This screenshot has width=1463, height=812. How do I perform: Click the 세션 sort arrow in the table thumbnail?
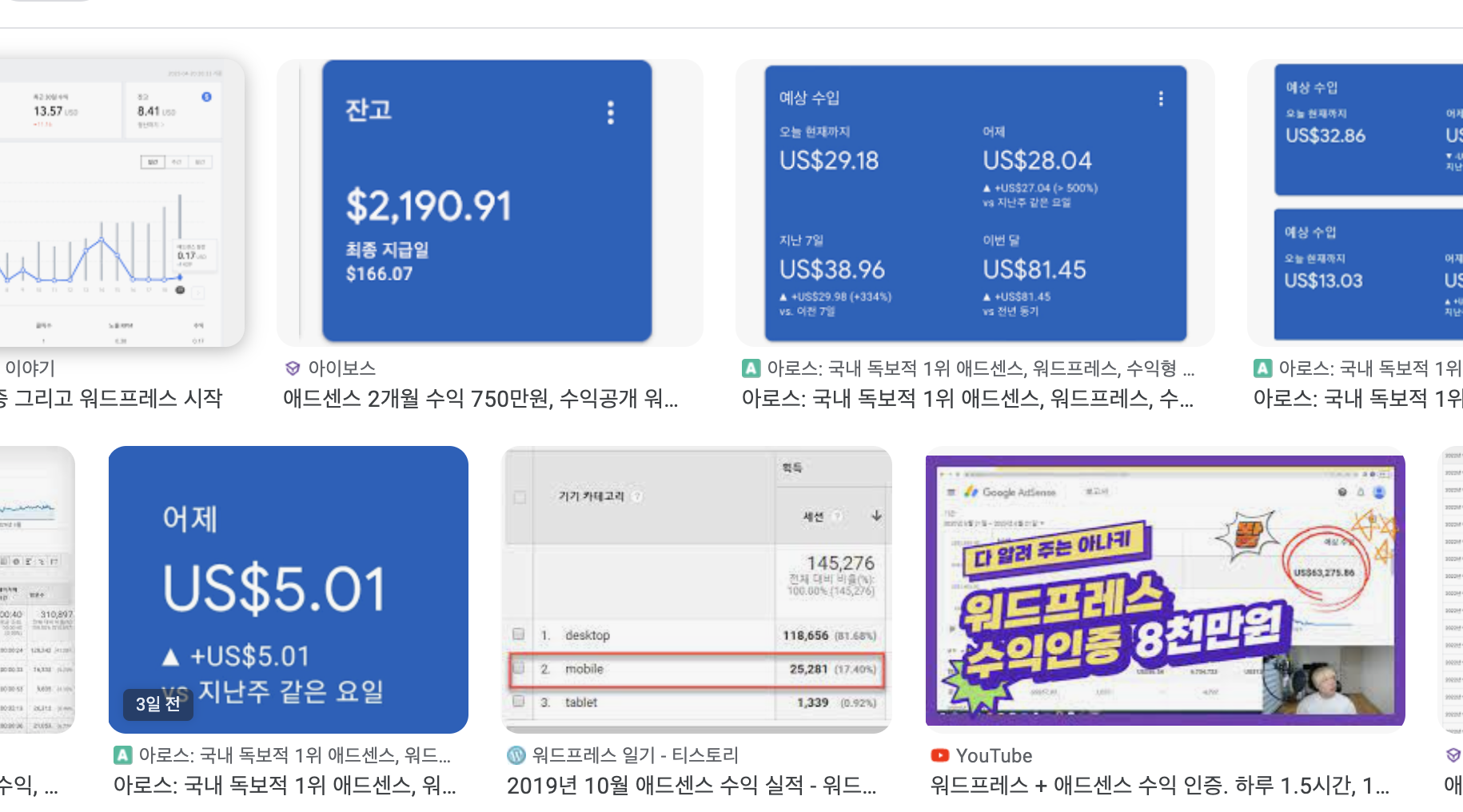pyautogui.click(x=876, y=515)
